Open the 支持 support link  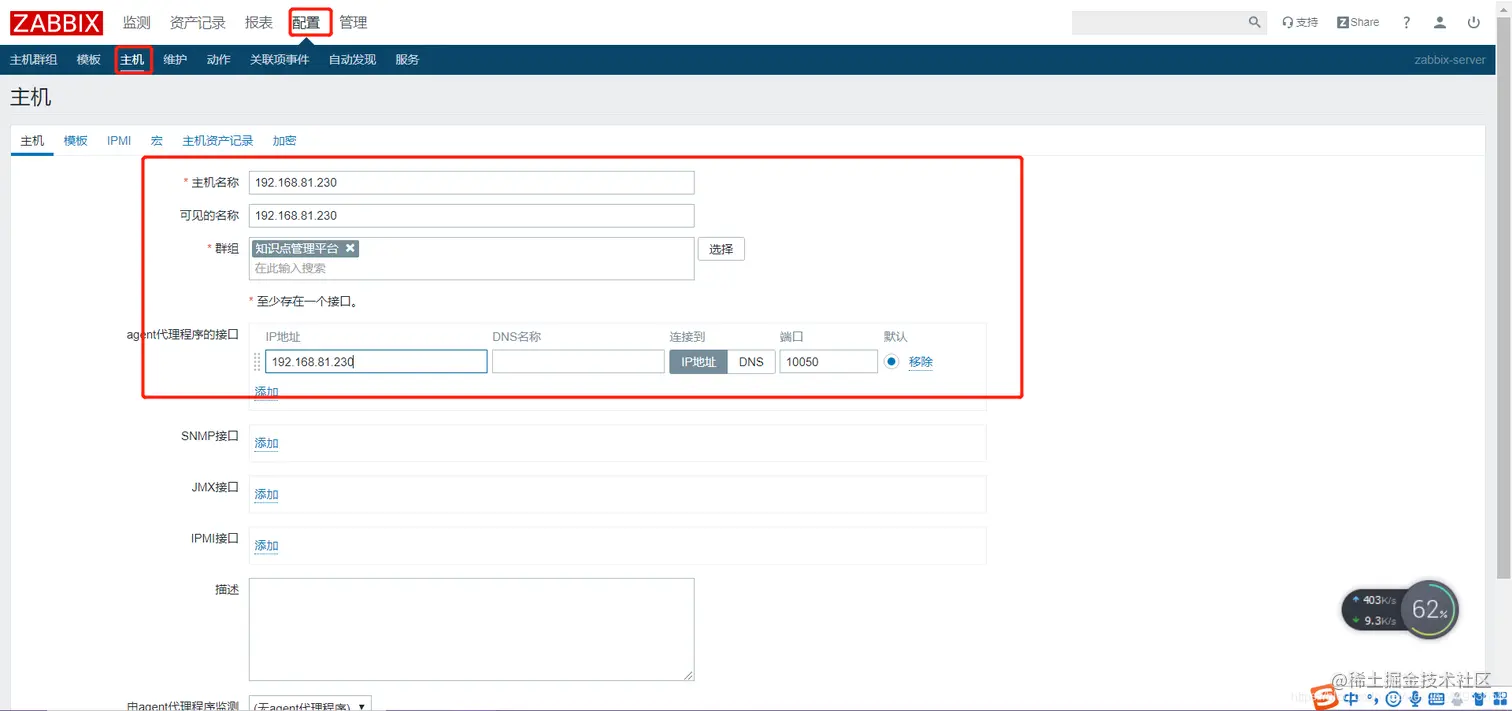pyautogui.click(x=1300, y=22)
